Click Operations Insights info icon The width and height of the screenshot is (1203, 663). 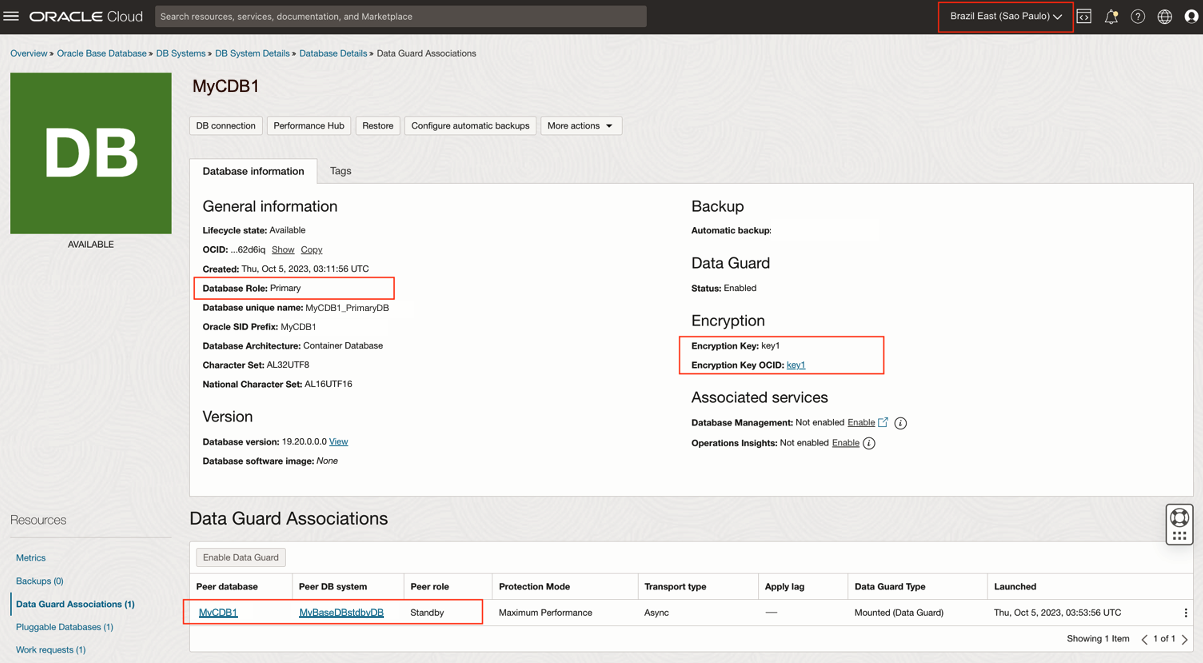(869, 443)
